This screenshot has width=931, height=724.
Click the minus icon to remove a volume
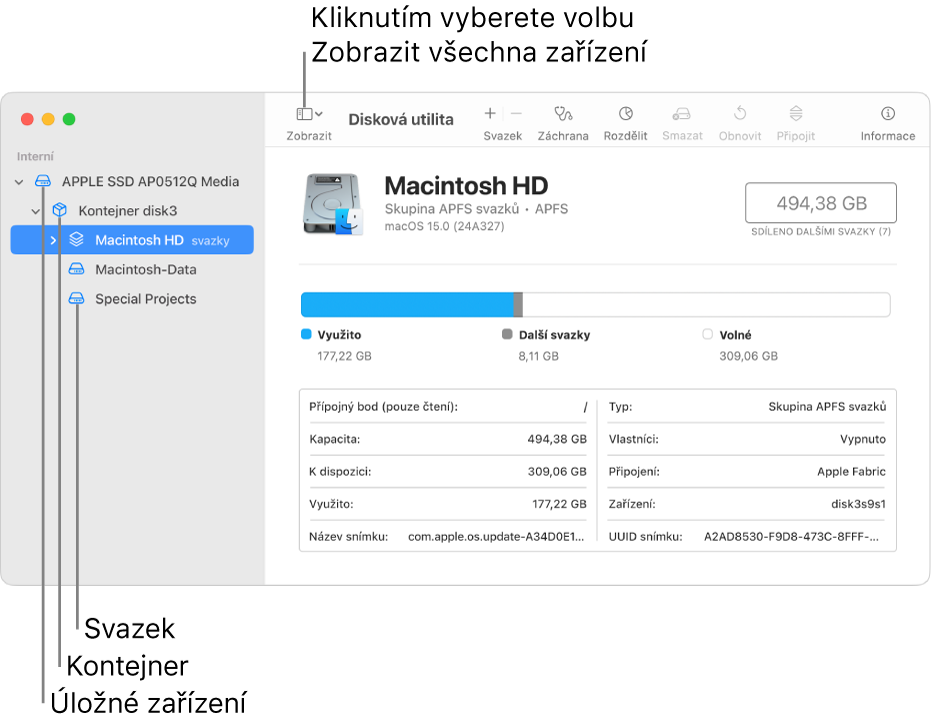[x=516, y=113]
